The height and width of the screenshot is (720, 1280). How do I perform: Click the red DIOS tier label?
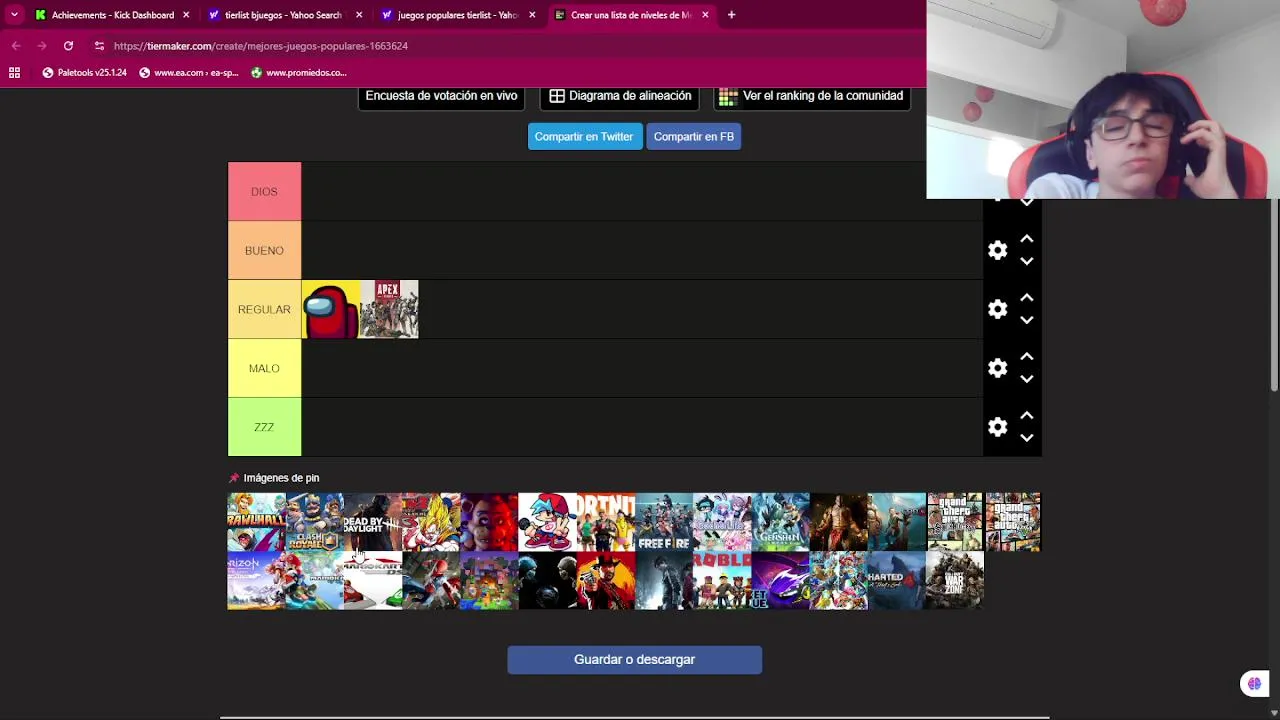[264, 191]
